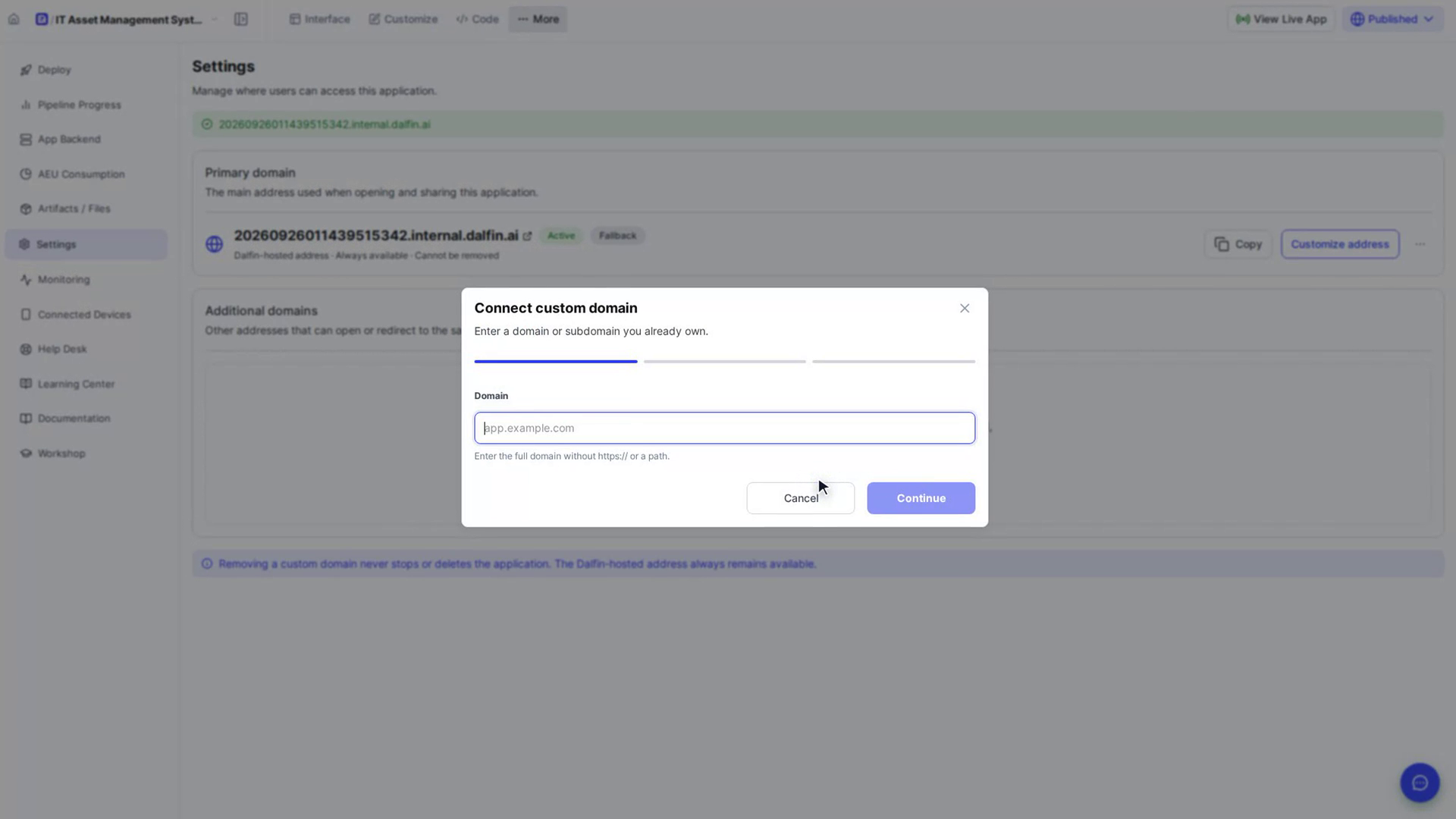
Task: Open external link icon beside primary domain
Action: (528, 236)
